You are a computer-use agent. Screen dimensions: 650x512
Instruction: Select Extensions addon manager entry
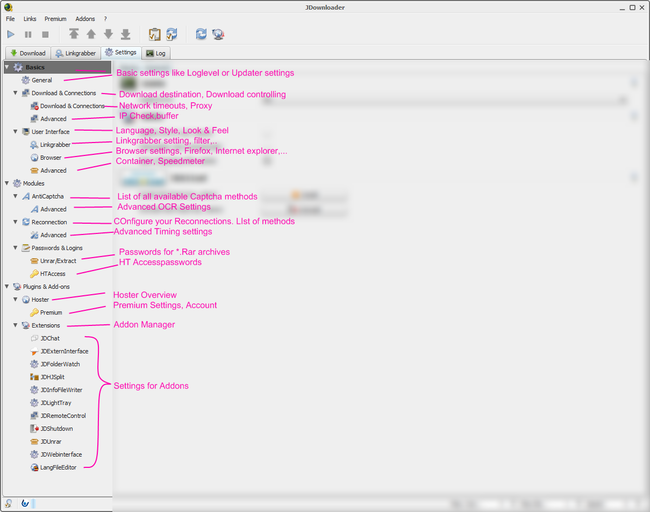(41, 325)
